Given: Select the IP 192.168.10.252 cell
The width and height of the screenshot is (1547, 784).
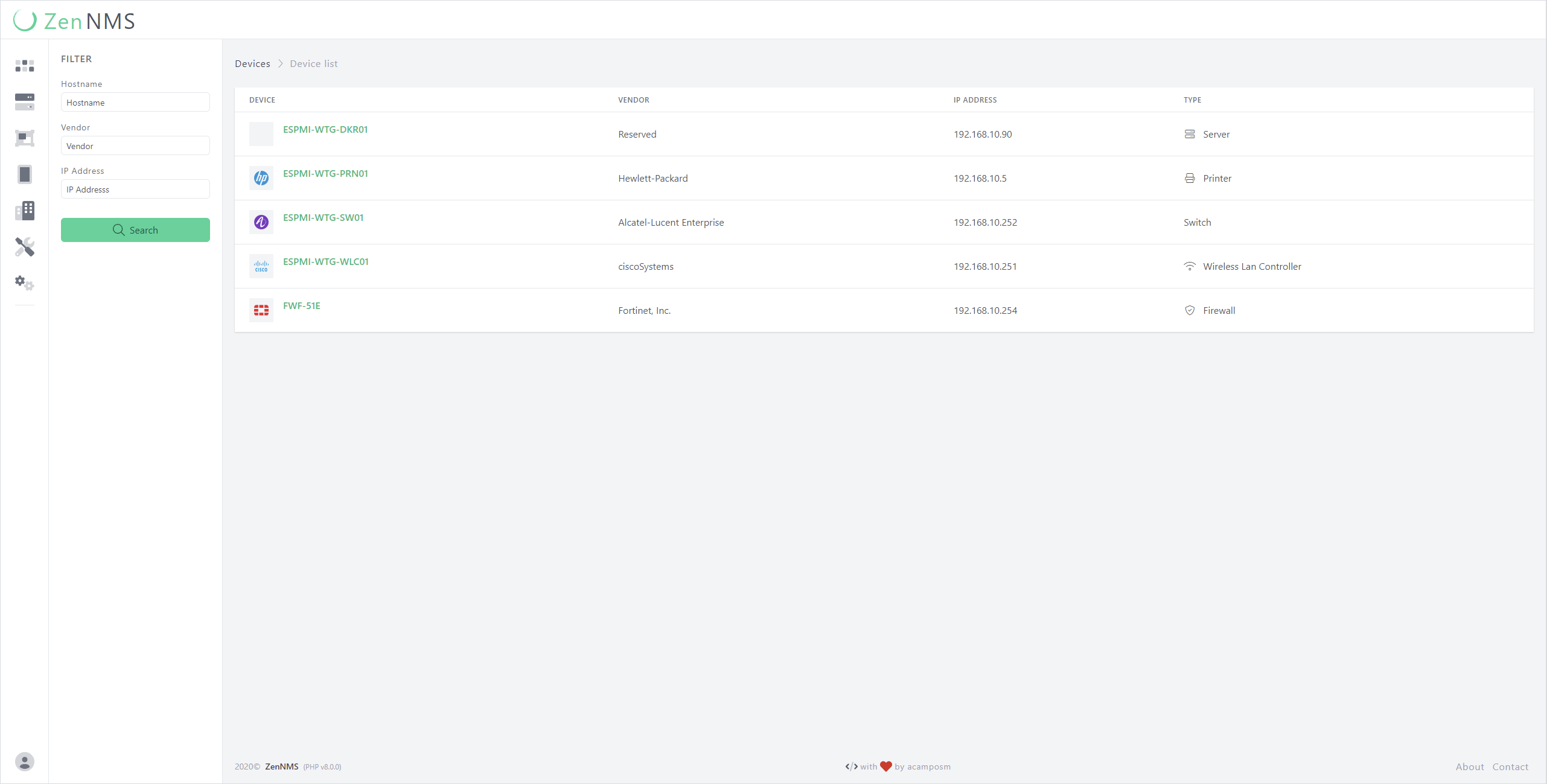Looking at the screenshot, I should pos(985,222).
